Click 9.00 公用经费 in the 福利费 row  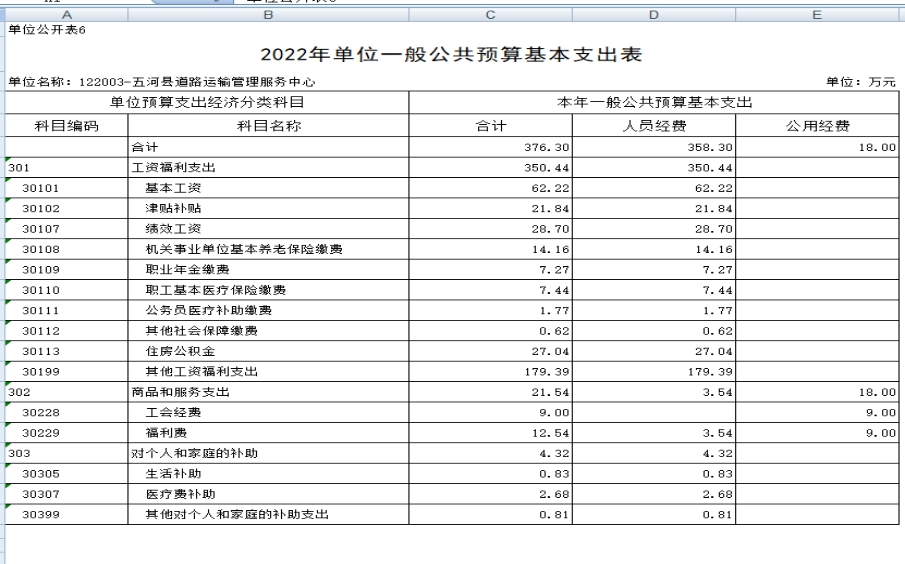click(x=817, y=433)
